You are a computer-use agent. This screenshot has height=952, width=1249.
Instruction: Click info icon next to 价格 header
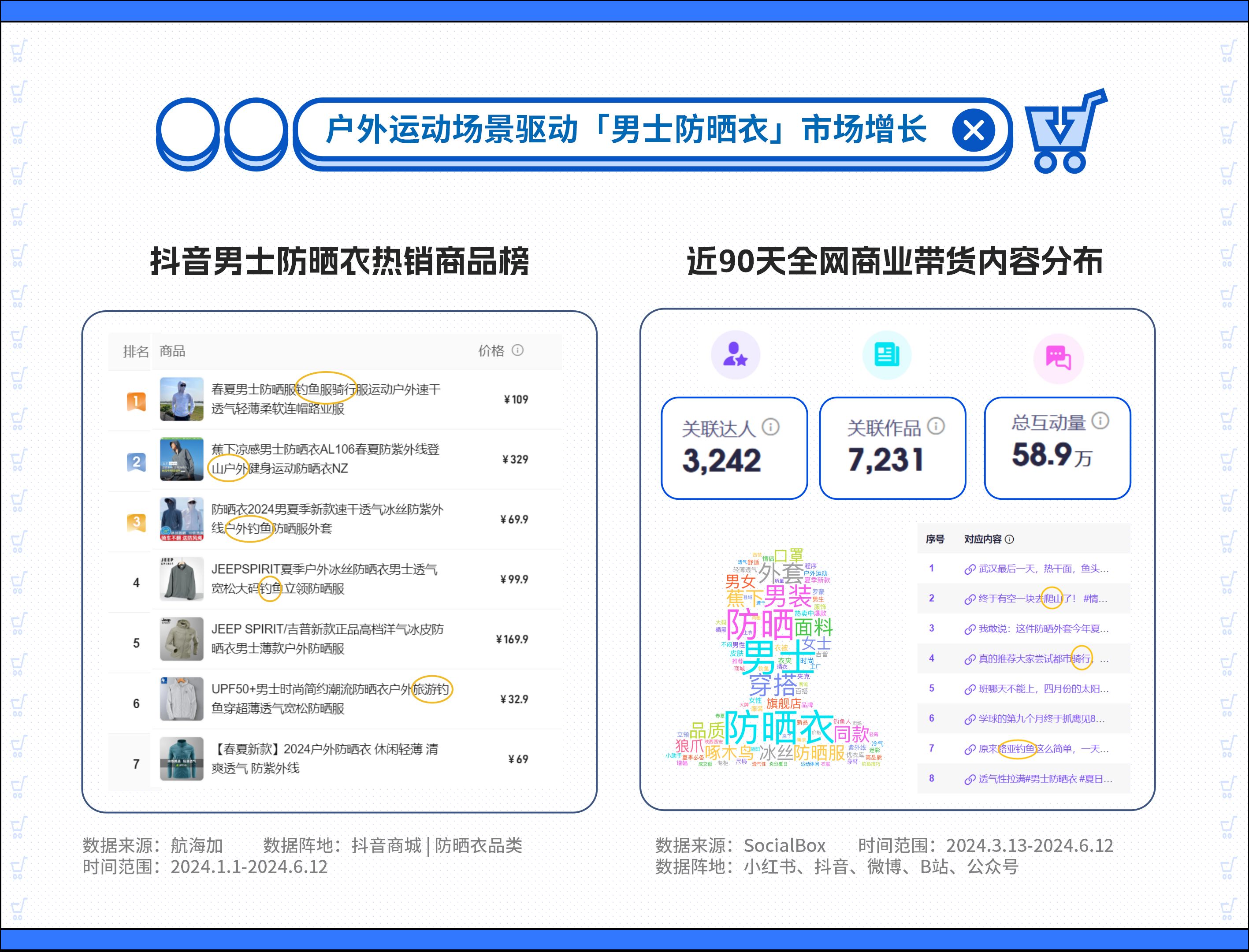click(517, 350)
